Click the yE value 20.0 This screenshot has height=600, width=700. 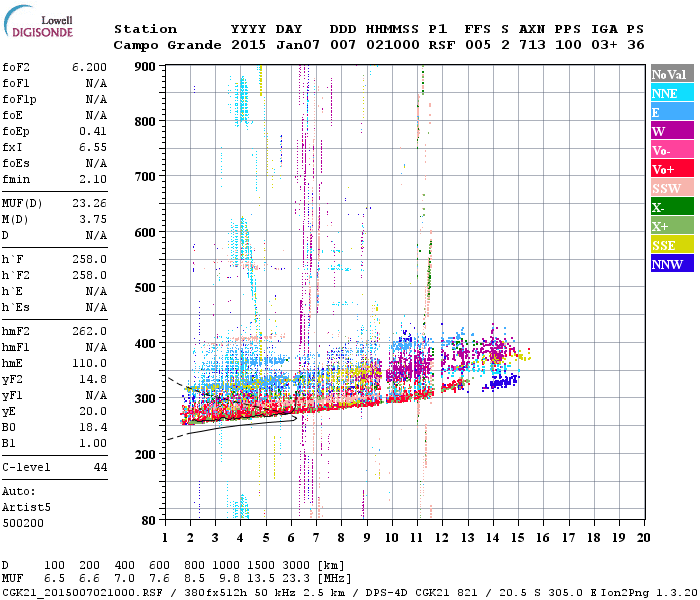point(93,412)
